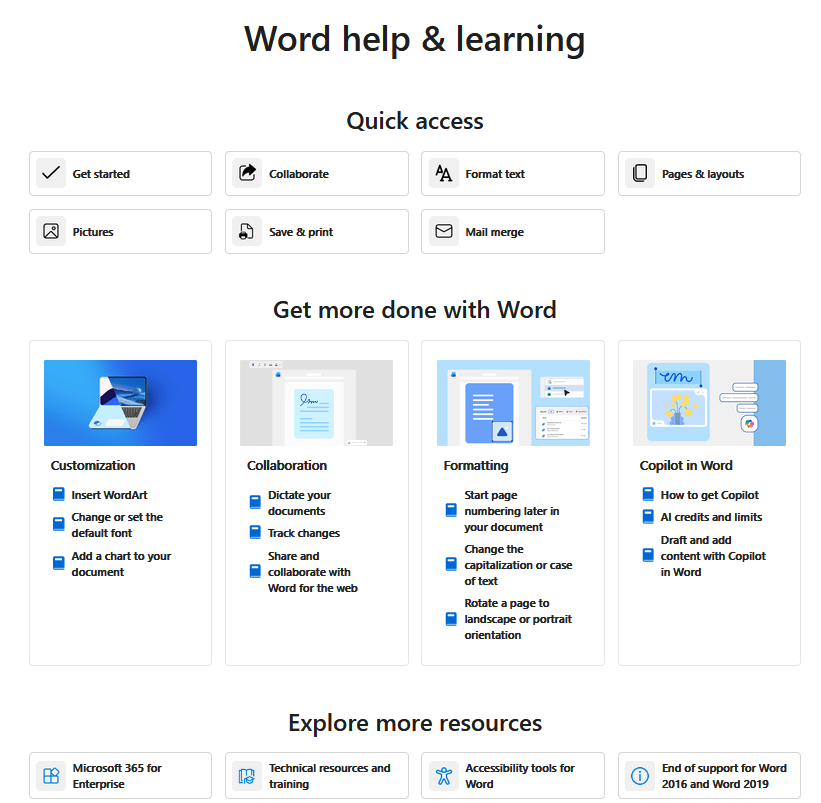Click the share arrow icon on Collaborate

pos(247,173)
